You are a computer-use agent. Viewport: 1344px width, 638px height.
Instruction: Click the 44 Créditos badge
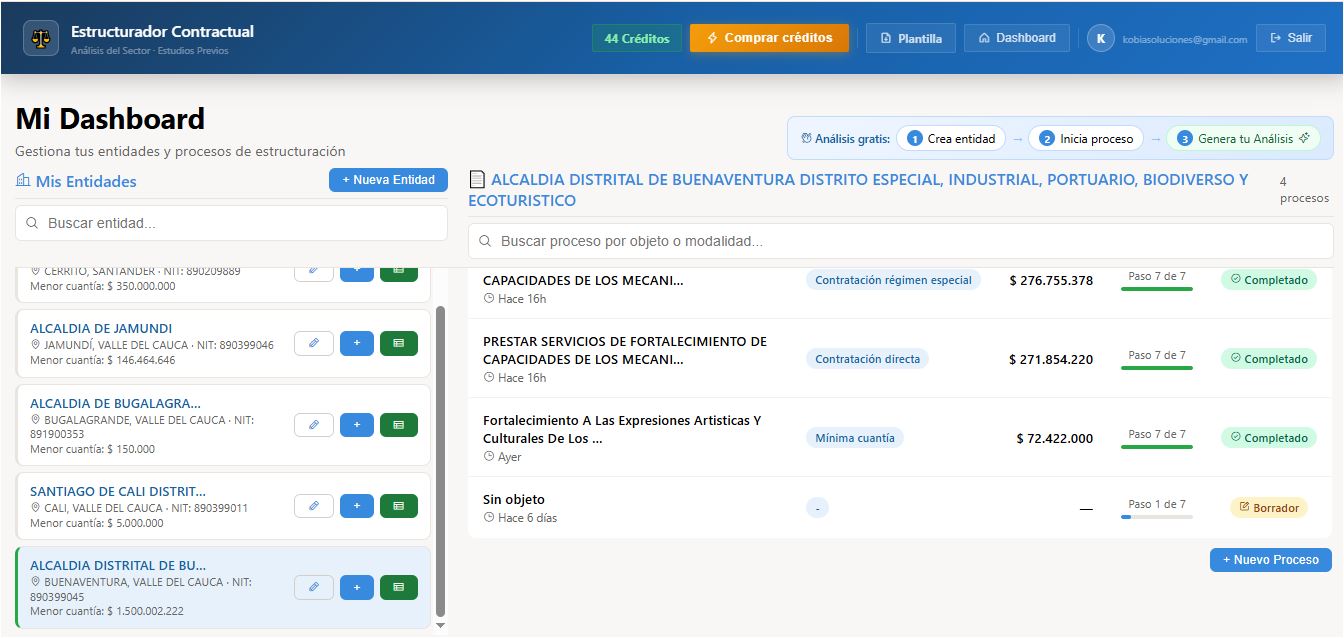point(637,38)
